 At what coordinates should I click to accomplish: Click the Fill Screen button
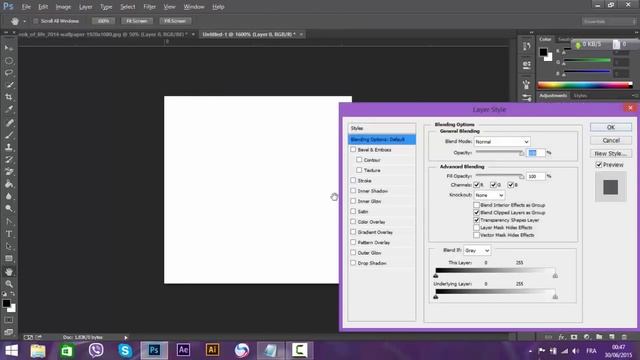tap(175, 21)
